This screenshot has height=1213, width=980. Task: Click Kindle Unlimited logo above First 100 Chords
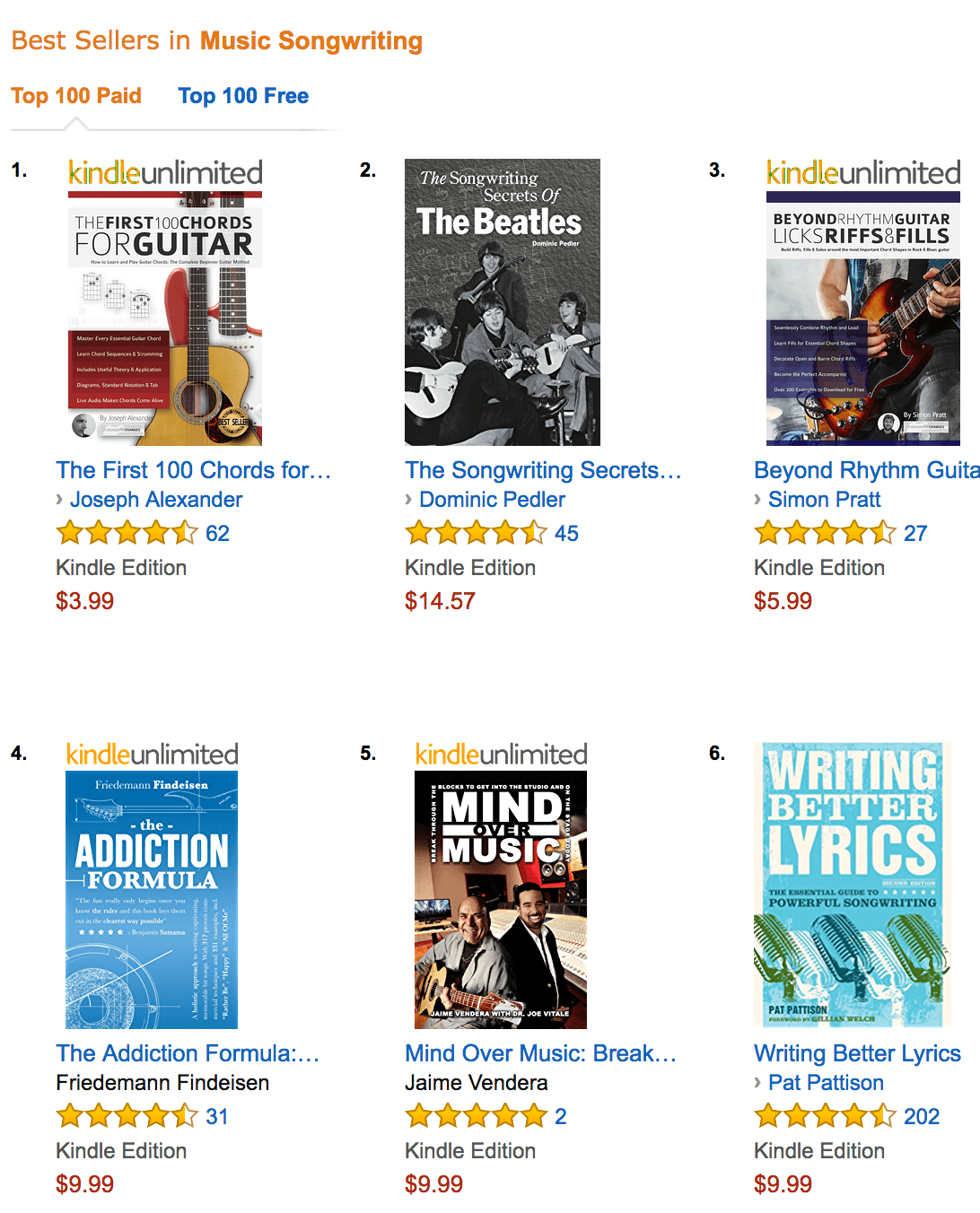coord(165,172)
